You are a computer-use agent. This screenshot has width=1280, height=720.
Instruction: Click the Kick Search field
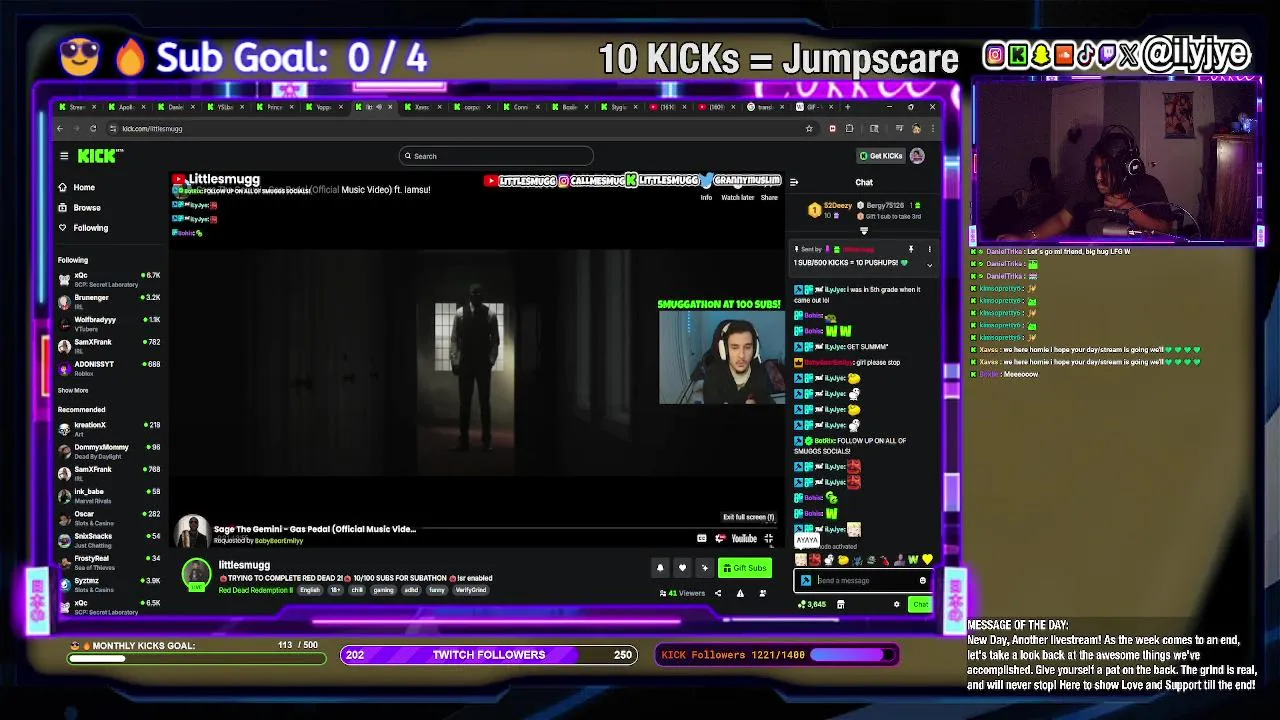[x=496, y=156]
